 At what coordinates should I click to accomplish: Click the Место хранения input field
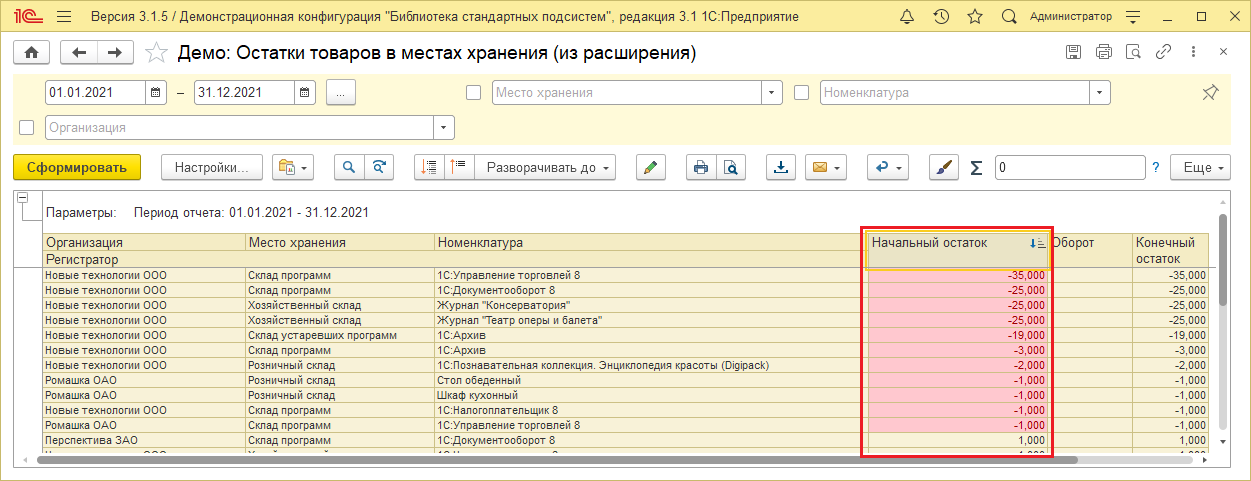tap(627, 92)
